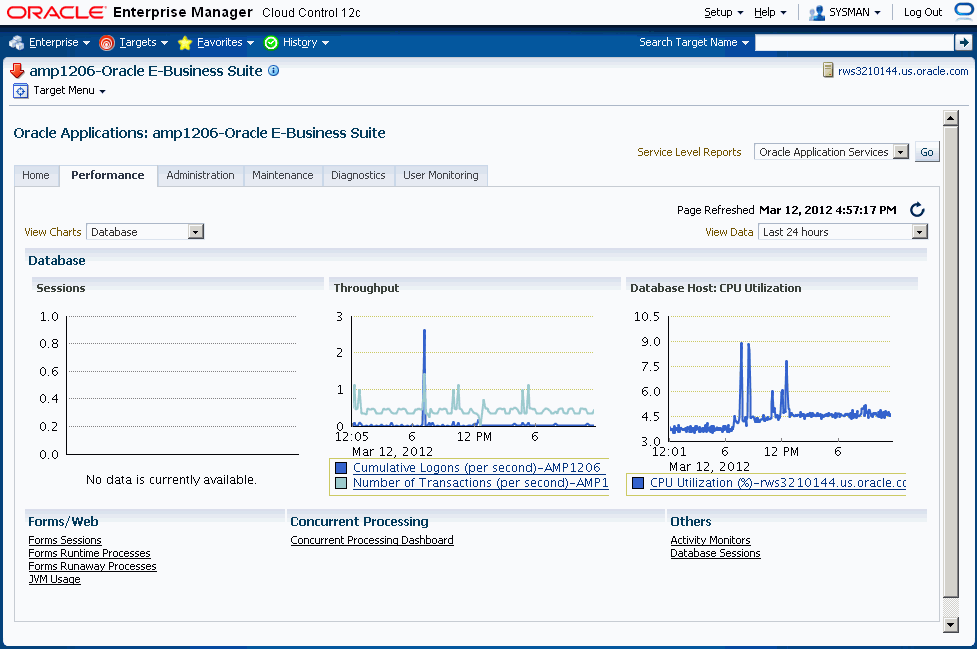
Task: Open the View Data Last 24 hours dropdown
Action: pos(843,232)
